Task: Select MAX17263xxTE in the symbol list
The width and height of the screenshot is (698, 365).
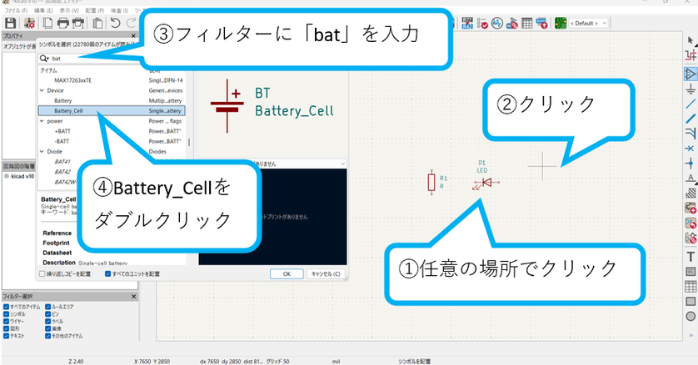Action: (111, 80)
